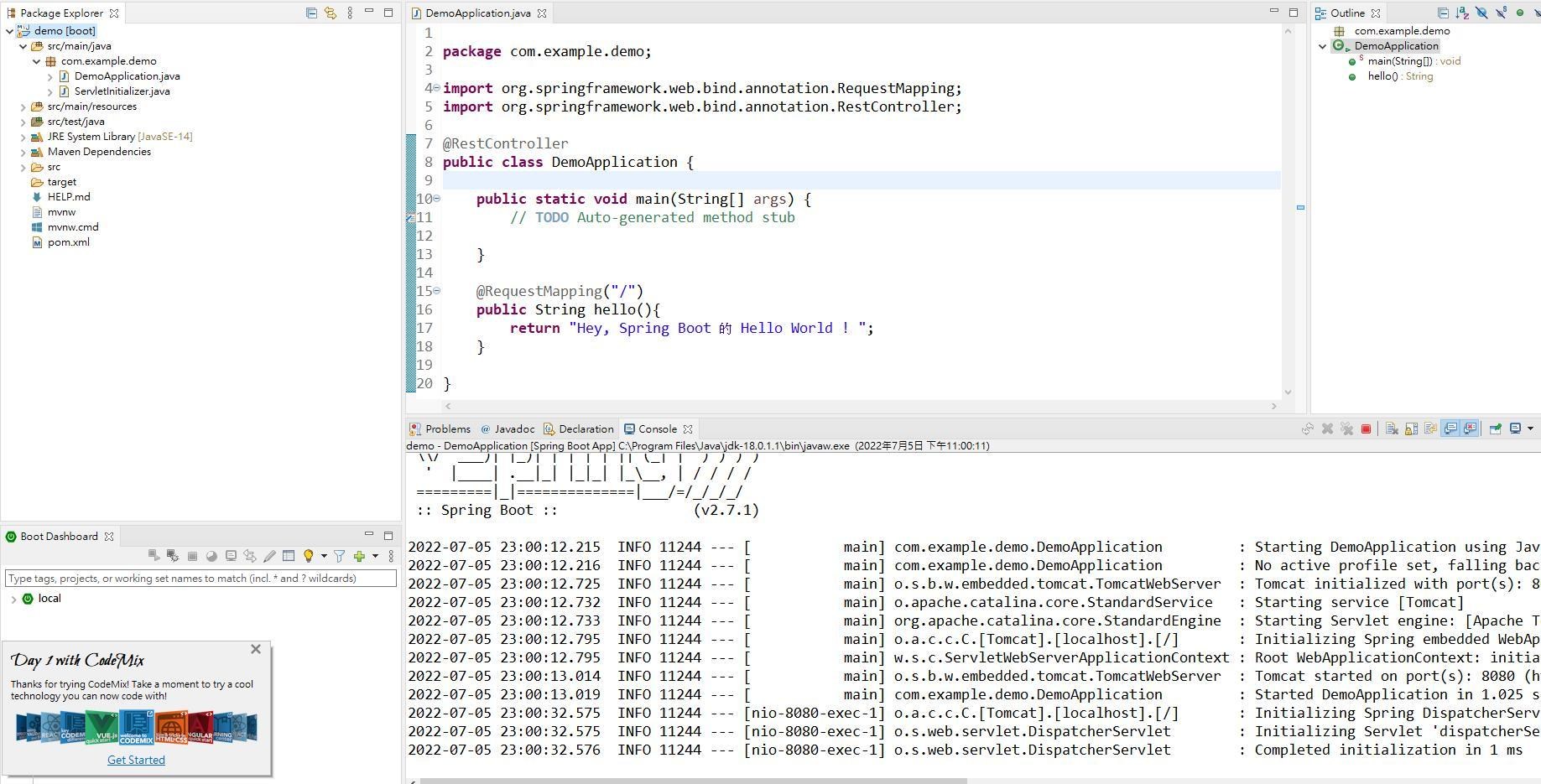Expand the src/main/resources folder
The height and width of the screenshot is (784, 1541).
click(x=23, y=106)
